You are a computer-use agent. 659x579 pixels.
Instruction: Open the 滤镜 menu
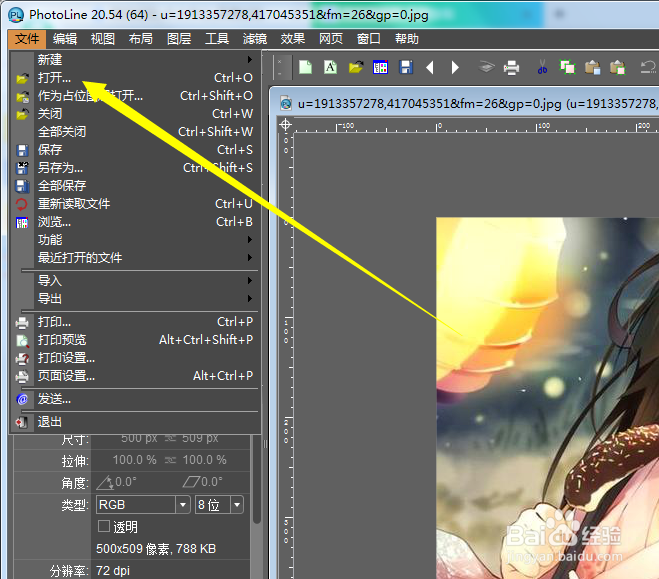(x=255, y=39)
